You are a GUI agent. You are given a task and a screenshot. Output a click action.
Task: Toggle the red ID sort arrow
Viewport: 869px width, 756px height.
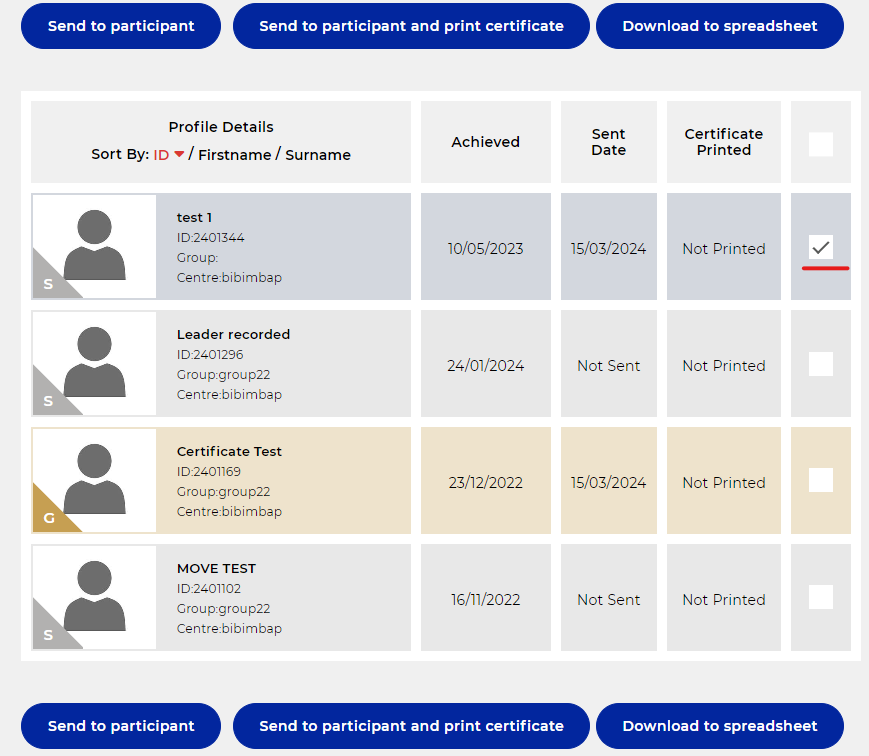(179, 155)
